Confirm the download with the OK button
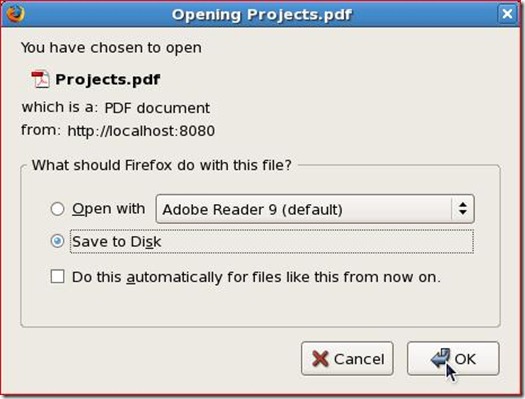 [x=453, y=358]
